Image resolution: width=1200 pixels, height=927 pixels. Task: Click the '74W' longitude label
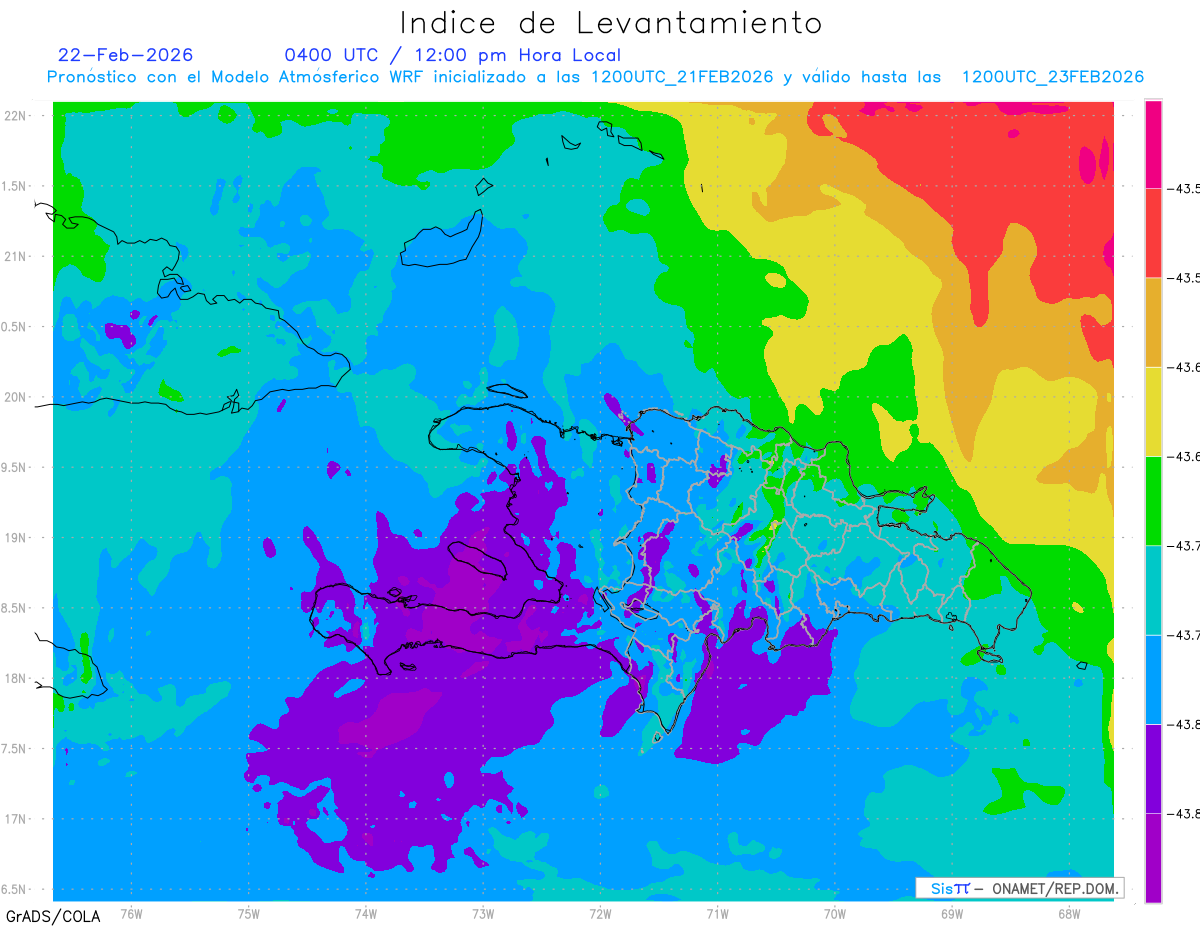pos(365,913)
